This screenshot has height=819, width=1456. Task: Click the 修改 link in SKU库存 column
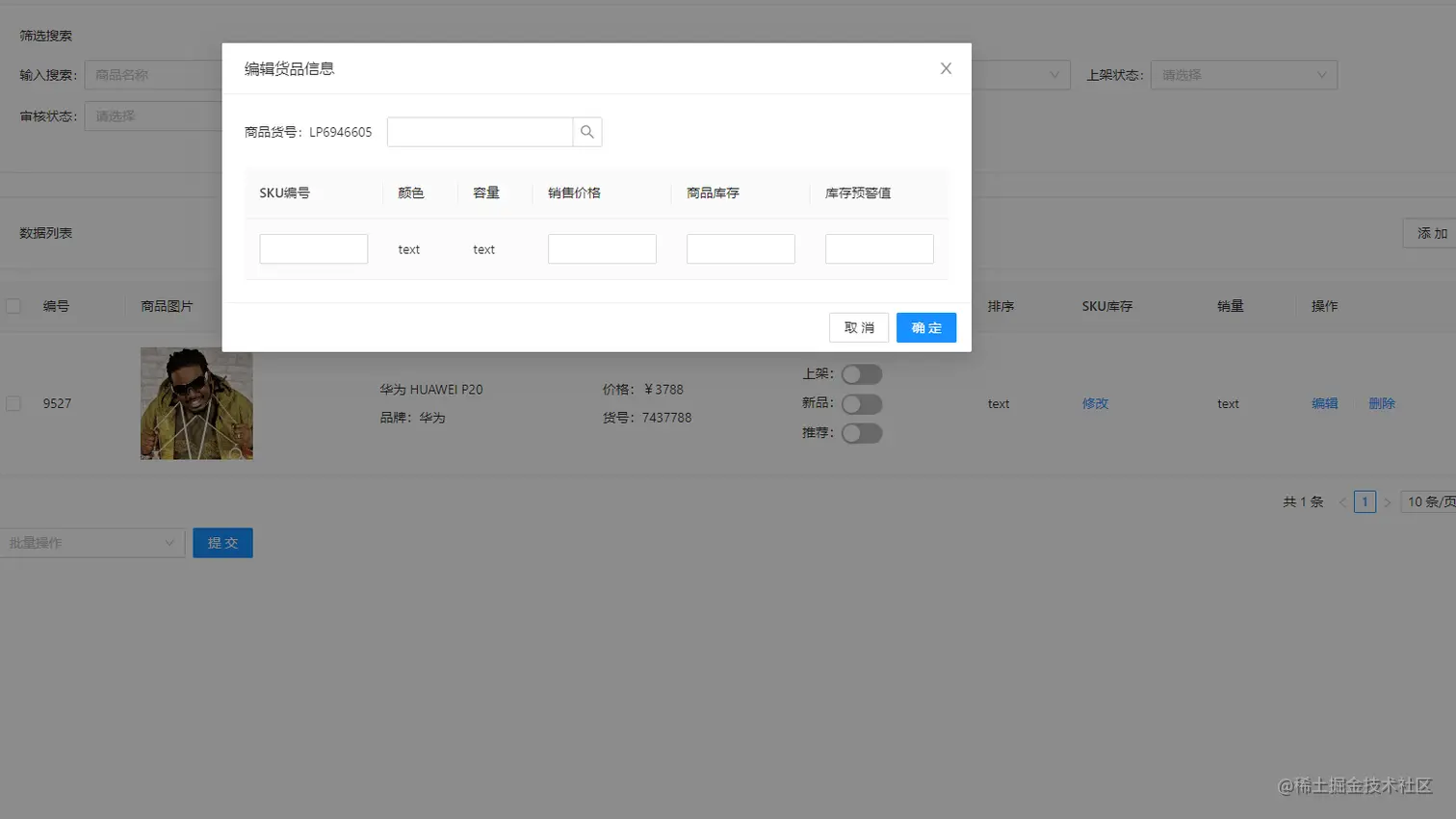click(1095, 403)
